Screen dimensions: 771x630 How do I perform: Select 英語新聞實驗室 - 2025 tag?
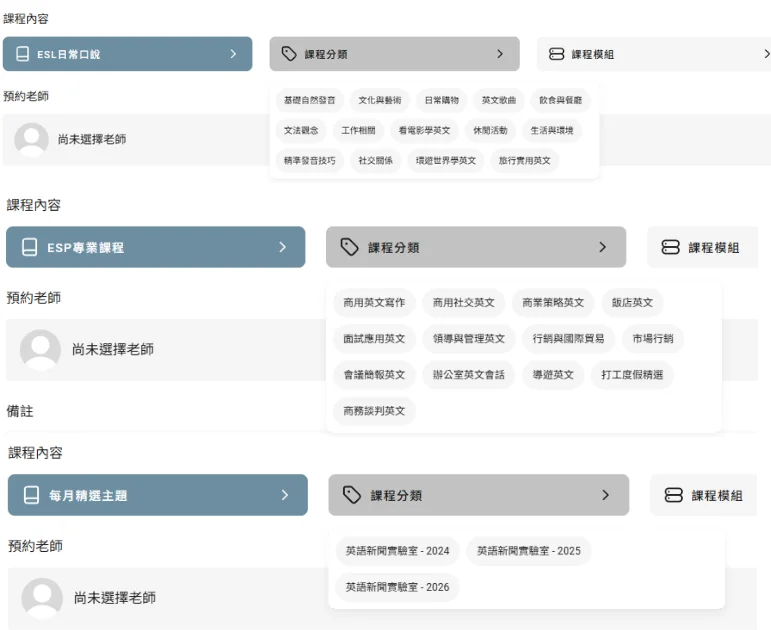[529, 551]
